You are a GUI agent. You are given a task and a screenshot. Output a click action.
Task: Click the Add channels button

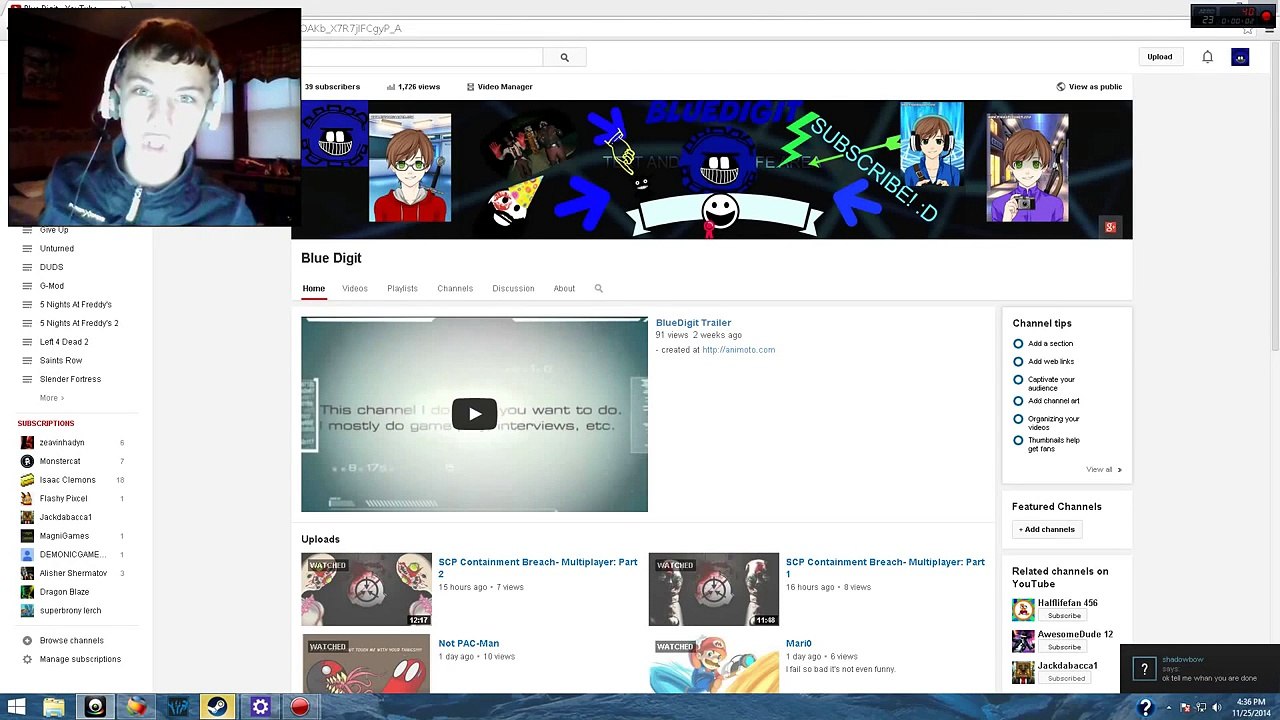pos(1047,530)
